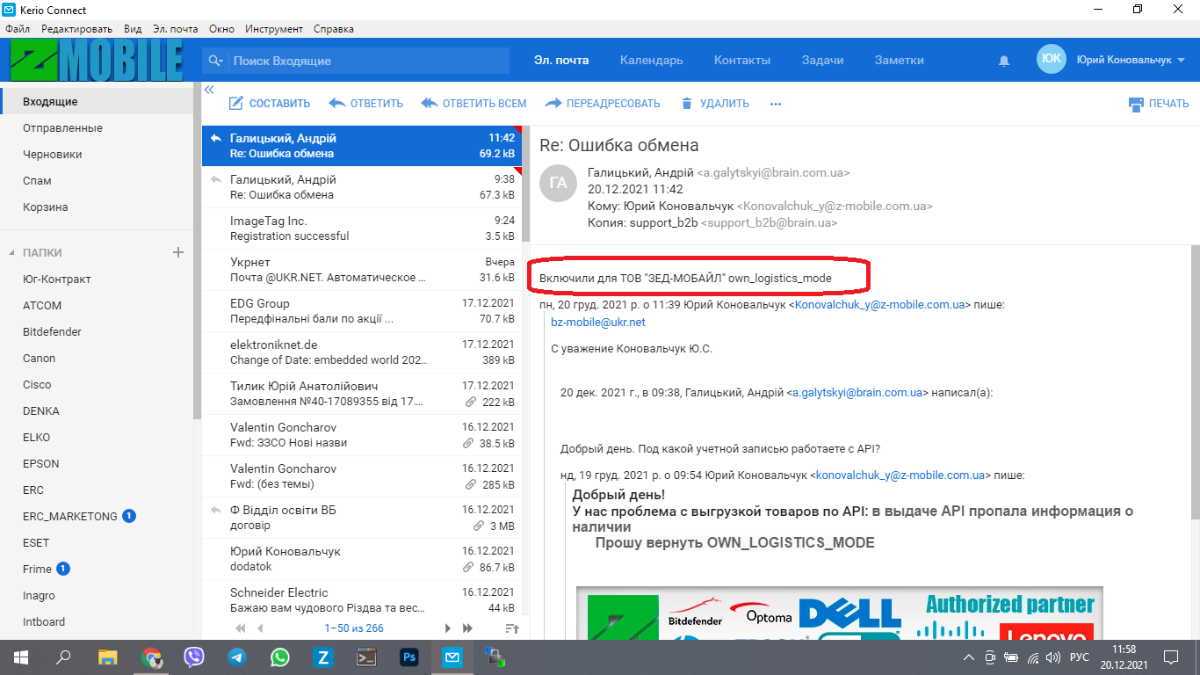The width and height of the screenshot is (1200, 675).
Task: Click the Compose (Составить) pencil icon
Action: (236, 103)
